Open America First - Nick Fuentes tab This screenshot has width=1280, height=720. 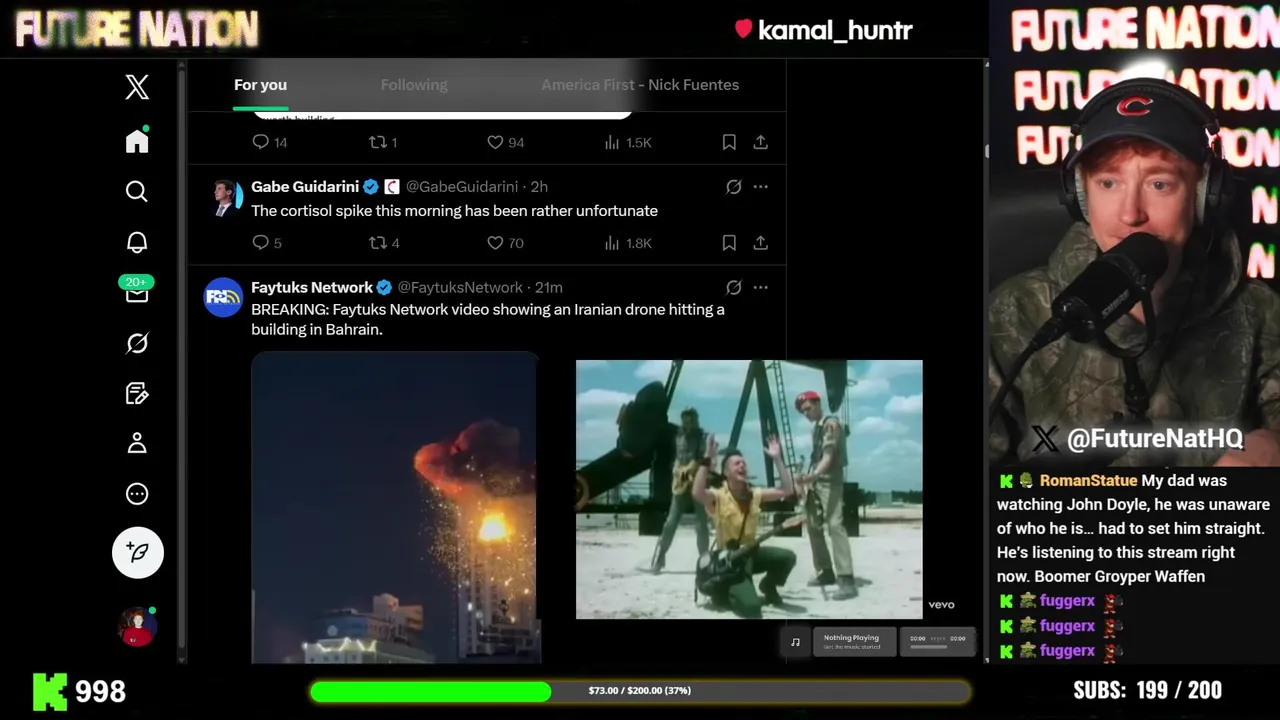click(640, 85)
